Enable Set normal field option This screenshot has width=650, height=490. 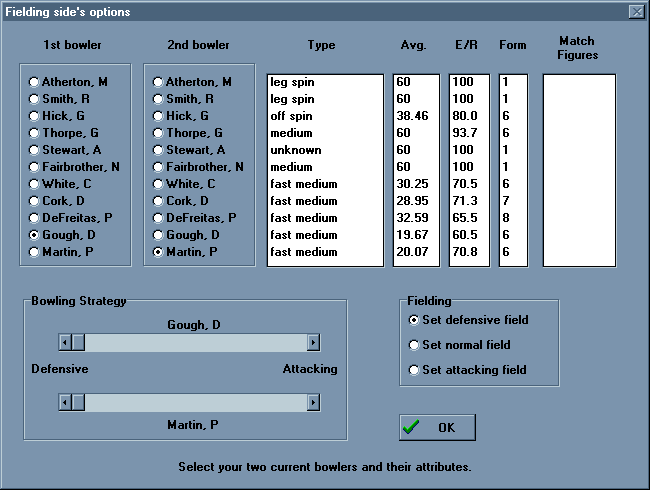[x=415, y=345]
